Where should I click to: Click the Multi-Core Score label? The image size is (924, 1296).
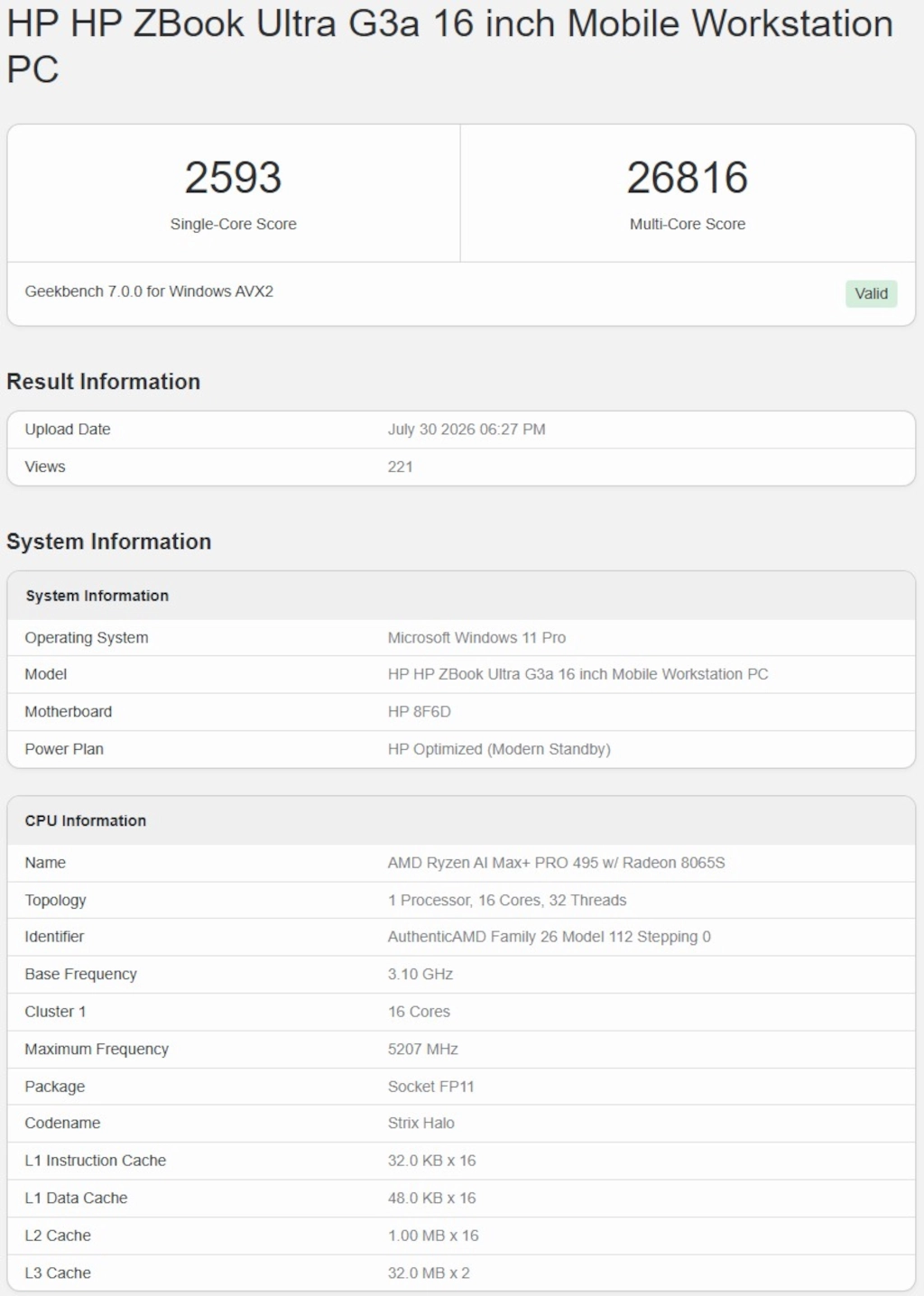(x=688, y=224)
